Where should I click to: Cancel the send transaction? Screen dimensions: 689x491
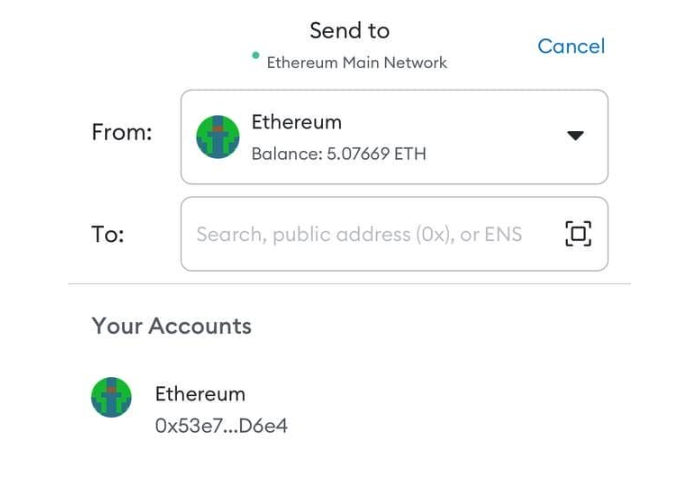[x=570, y=46]
